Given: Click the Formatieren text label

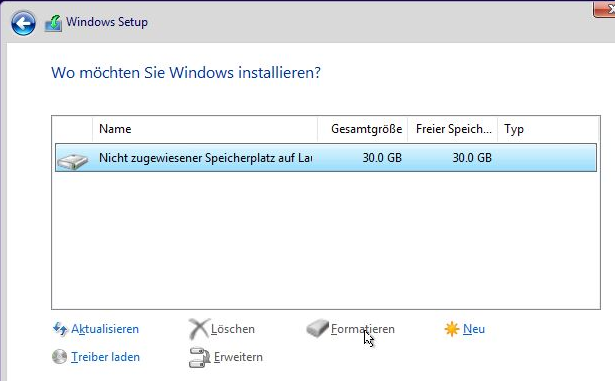Looking at the screenshot, I should [363, 329].
